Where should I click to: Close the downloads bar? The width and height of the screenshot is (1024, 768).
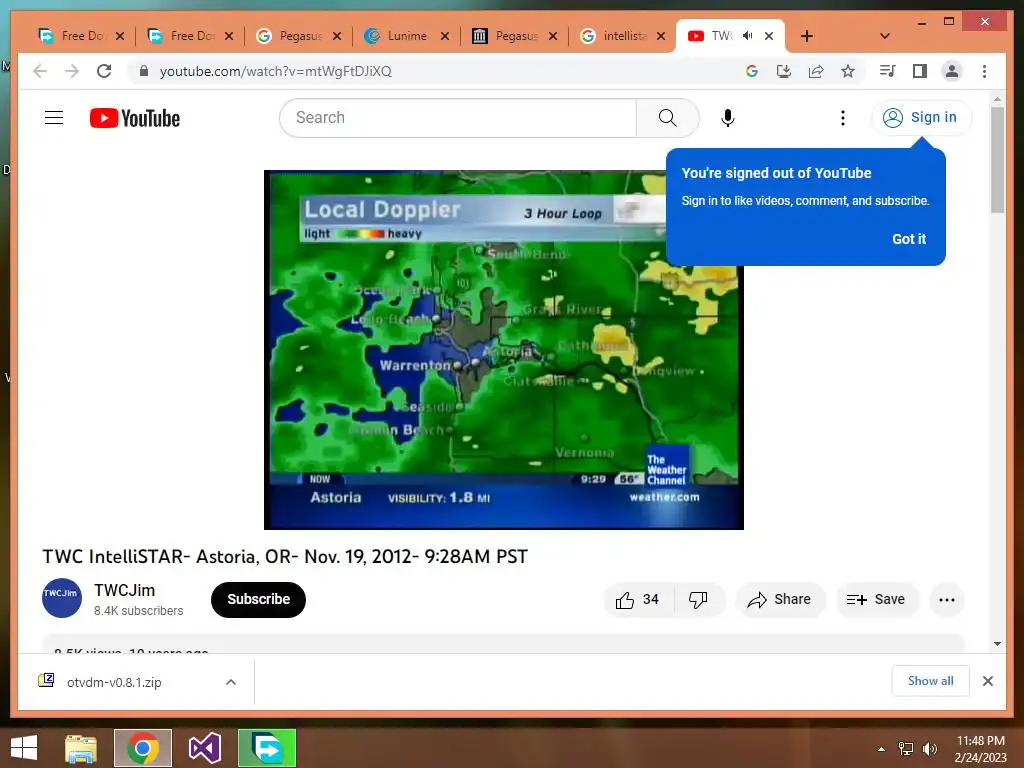pyautogui.click(x=987, y=681)
